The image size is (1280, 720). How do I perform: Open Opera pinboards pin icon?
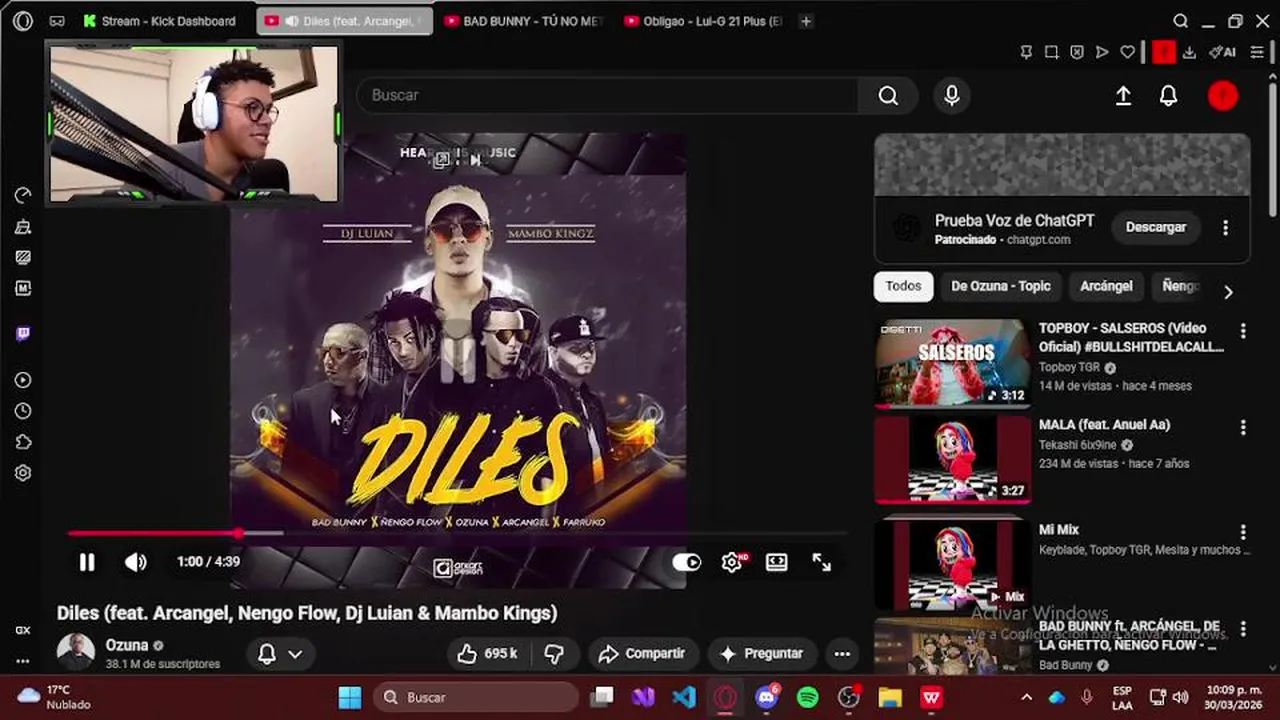1026,52
